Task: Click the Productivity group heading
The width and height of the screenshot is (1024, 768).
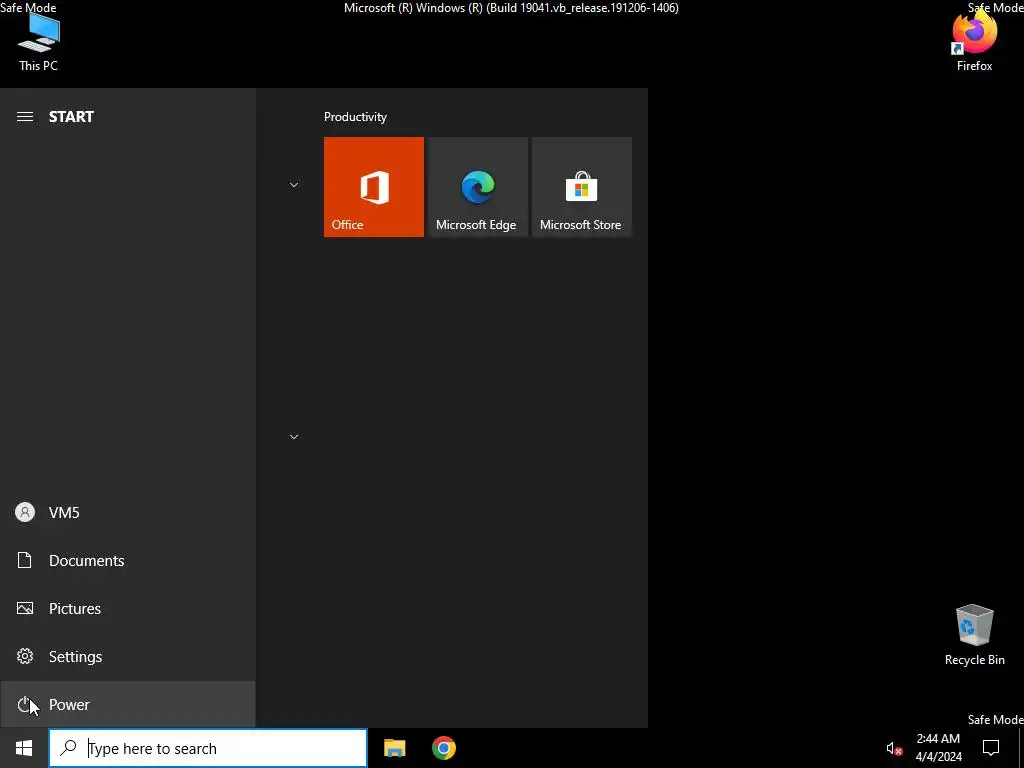Action: point(355,117)
